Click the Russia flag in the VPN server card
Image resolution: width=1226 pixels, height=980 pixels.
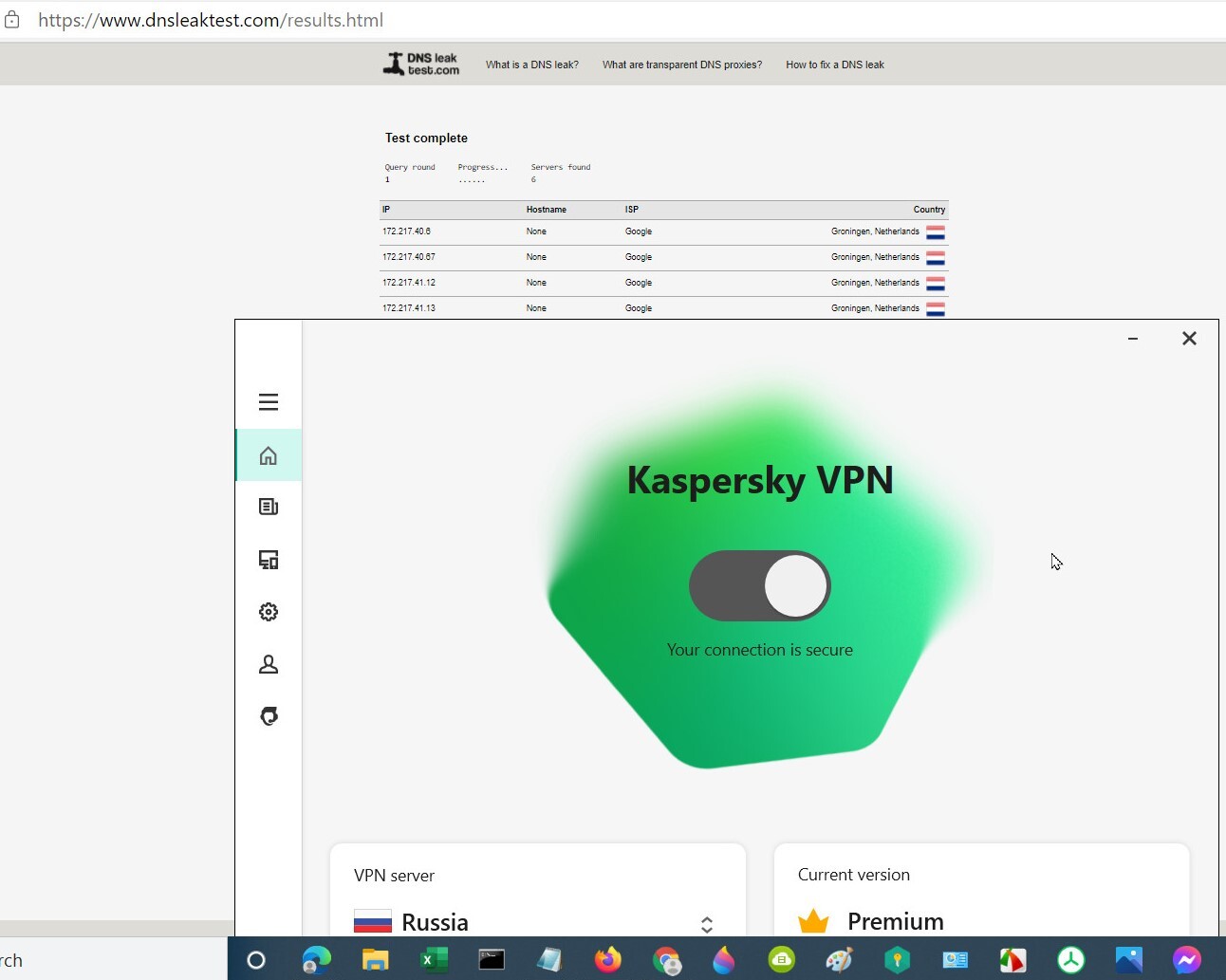(x=373, y=921)
